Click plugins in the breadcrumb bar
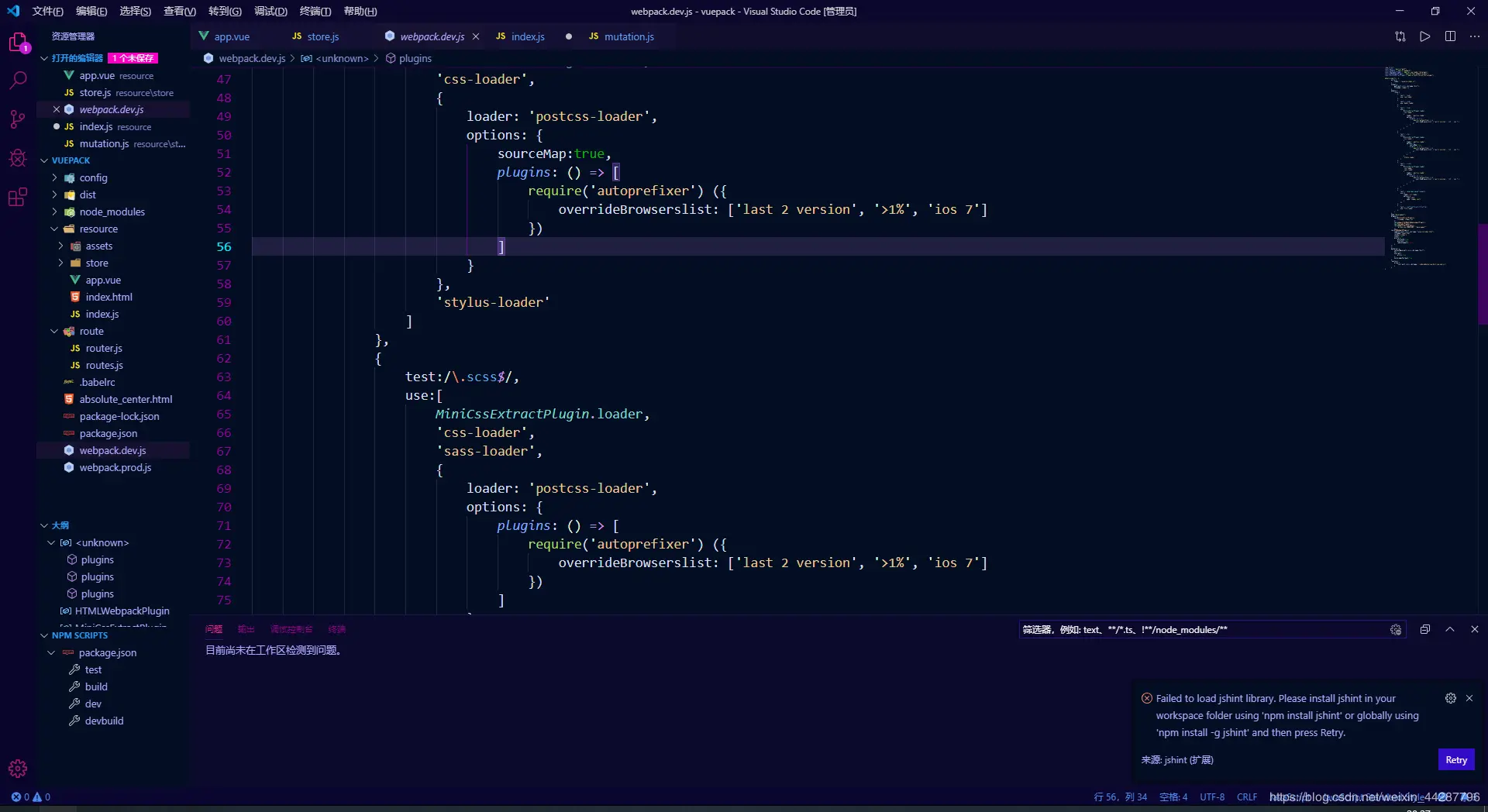1488x812 pixels. [x=415, y=58]
